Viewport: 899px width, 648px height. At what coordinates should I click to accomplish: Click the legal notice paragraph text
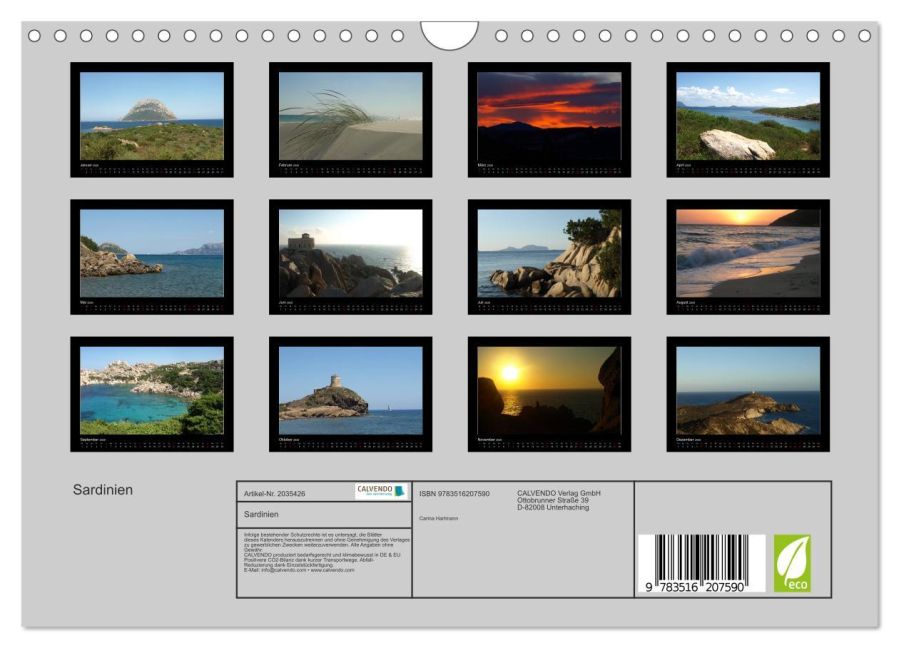327,552
